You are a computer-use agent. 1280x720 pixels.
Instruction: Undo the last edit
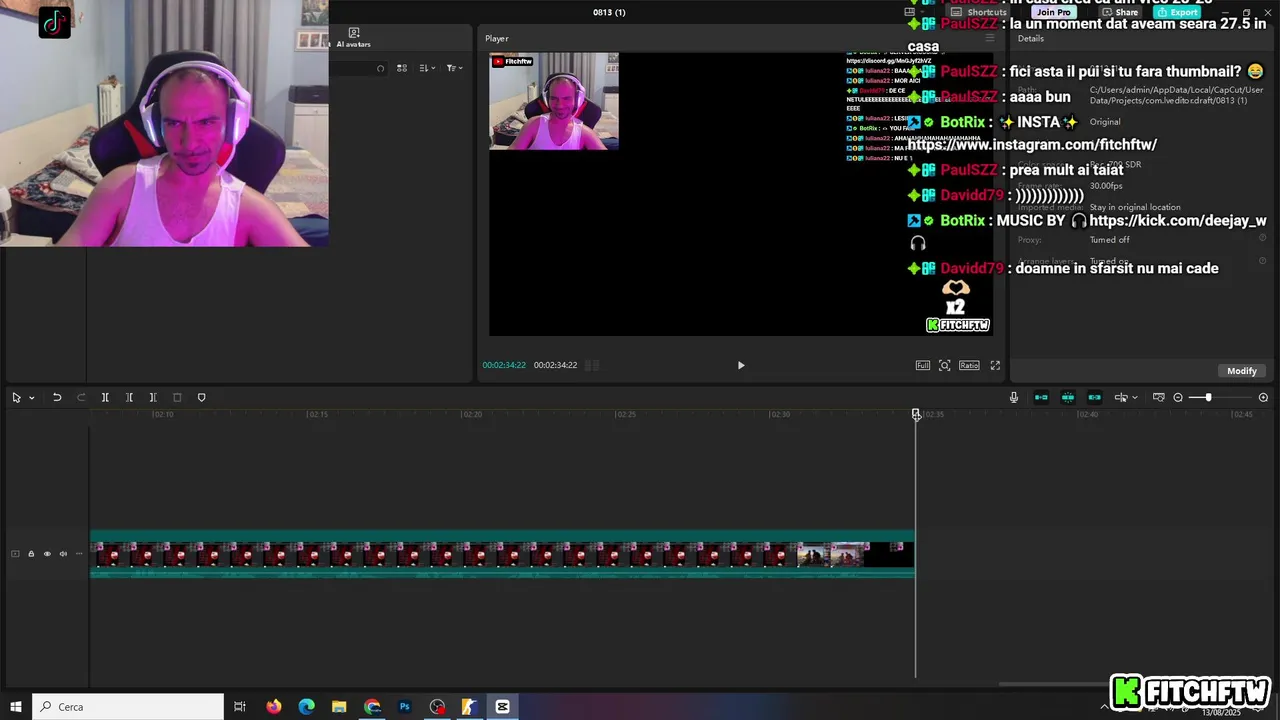point(57,398)
